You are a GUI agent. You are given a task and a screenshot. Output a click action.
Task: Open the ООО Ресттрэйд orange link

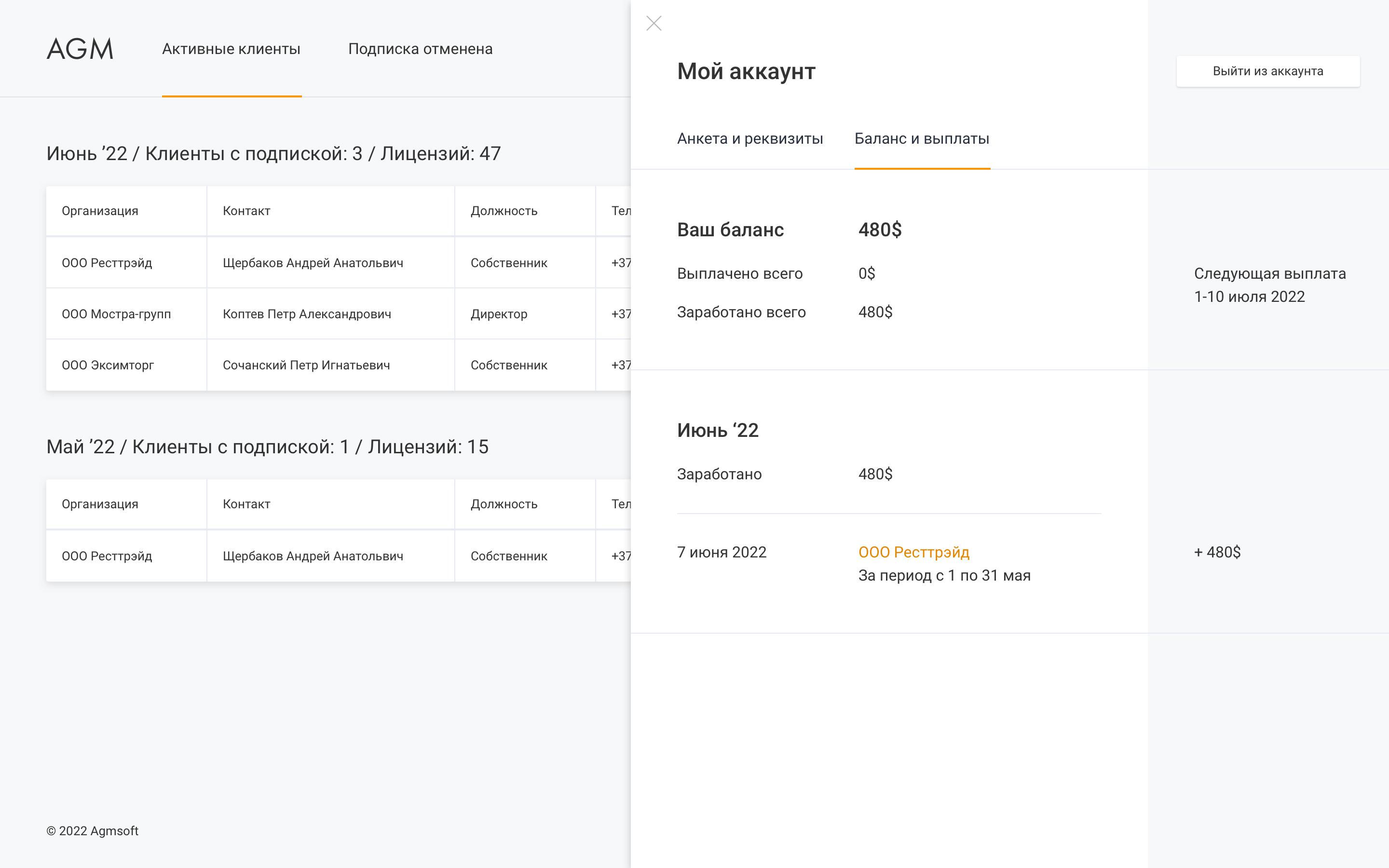click(913, 552)
